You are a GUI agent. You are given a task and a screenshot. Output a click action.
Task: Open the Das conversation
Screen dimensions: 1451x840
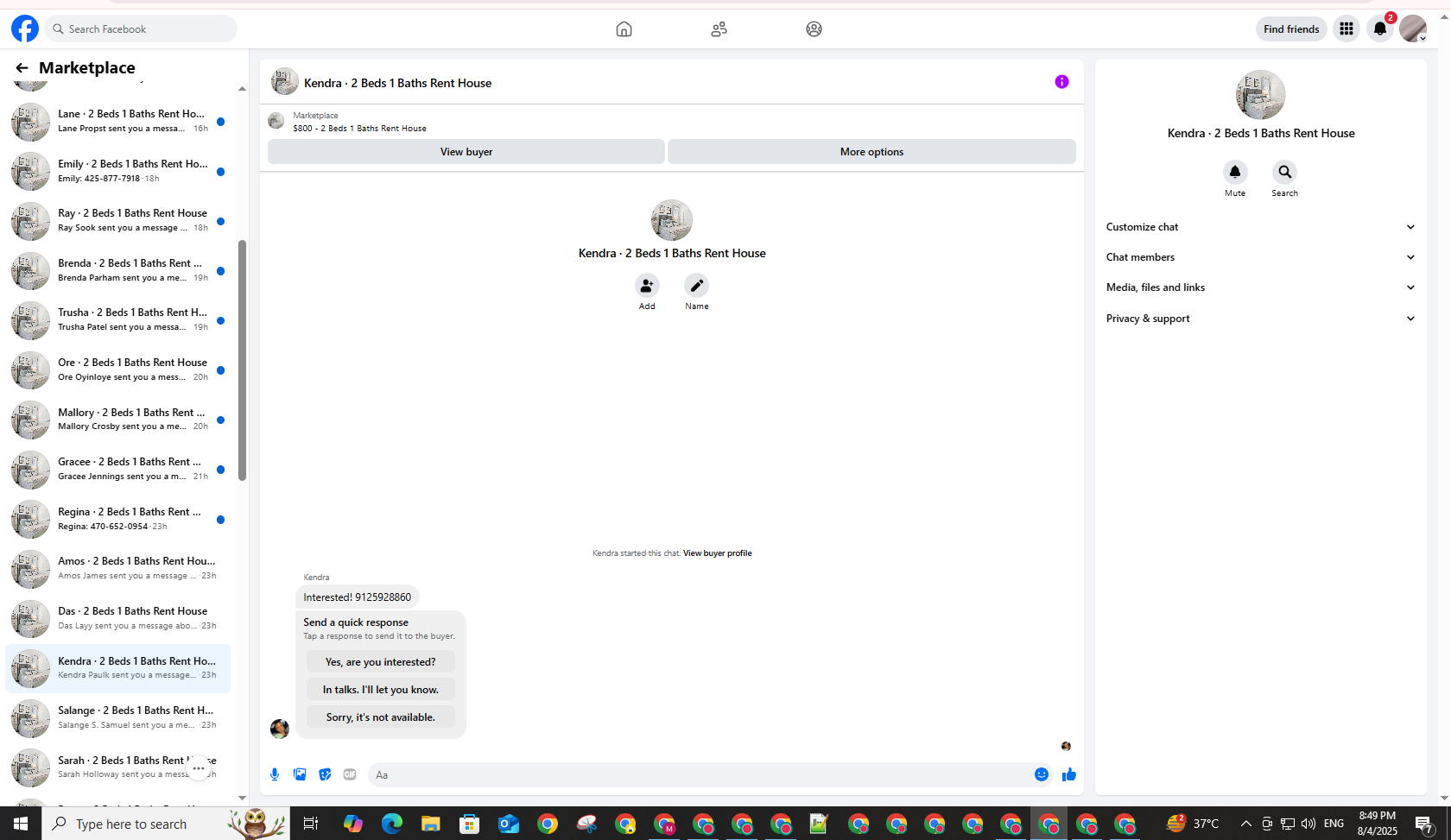117,619
